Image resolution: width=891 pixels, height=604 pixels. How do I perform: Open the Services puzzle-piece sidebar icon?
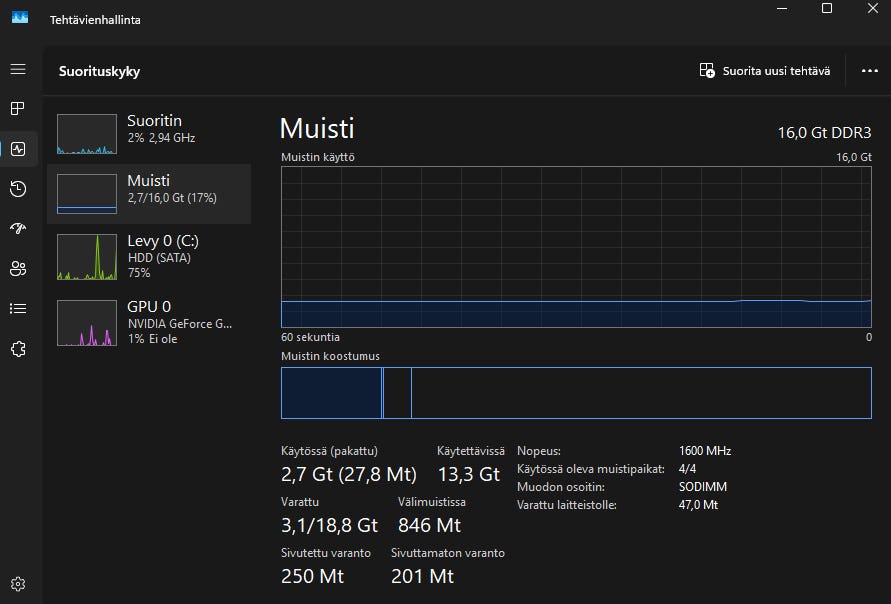18,349
